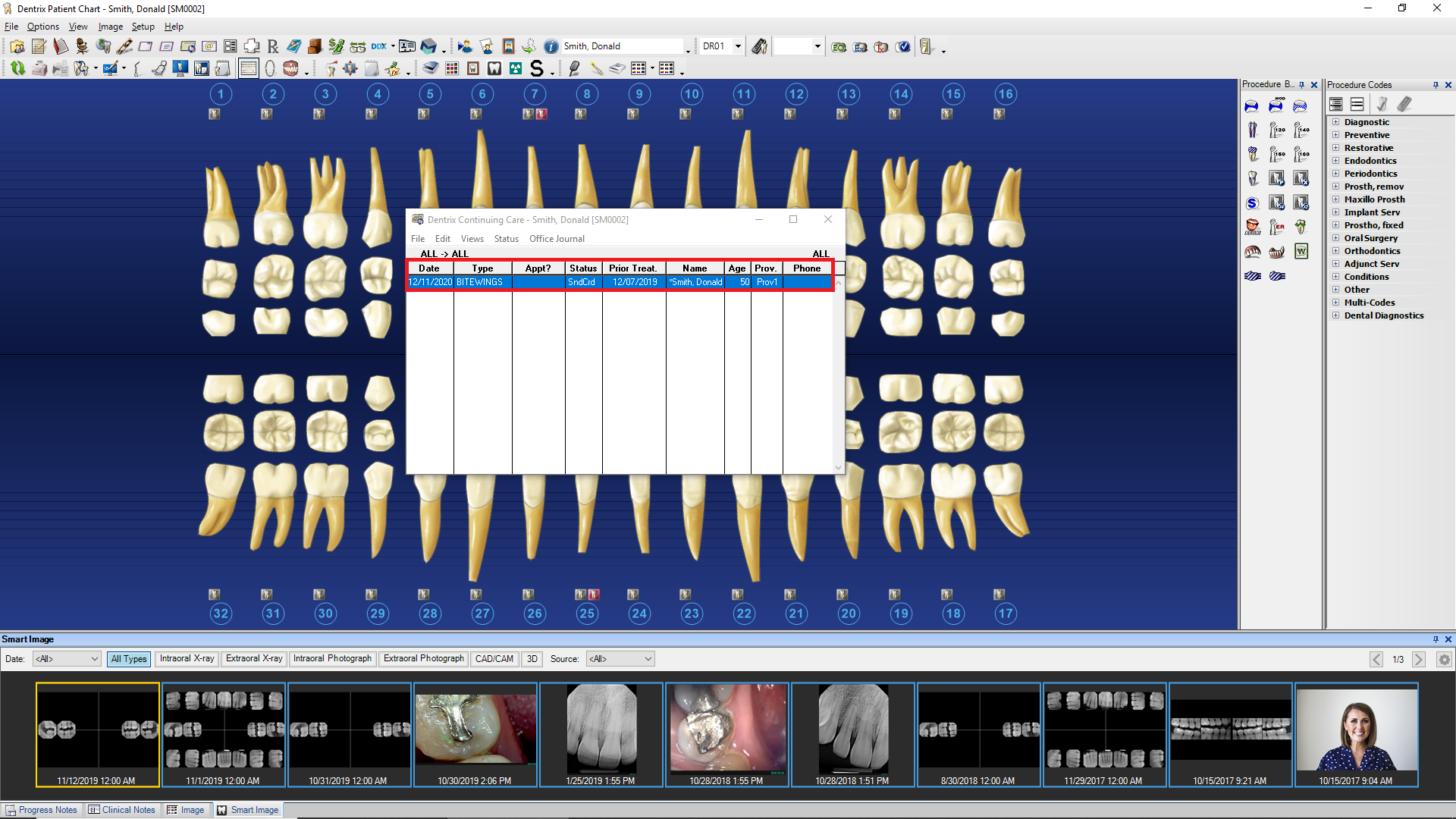Click the radiation symbol imaging icon
This screenshot has width=1456, height=819.
[516, 69]
